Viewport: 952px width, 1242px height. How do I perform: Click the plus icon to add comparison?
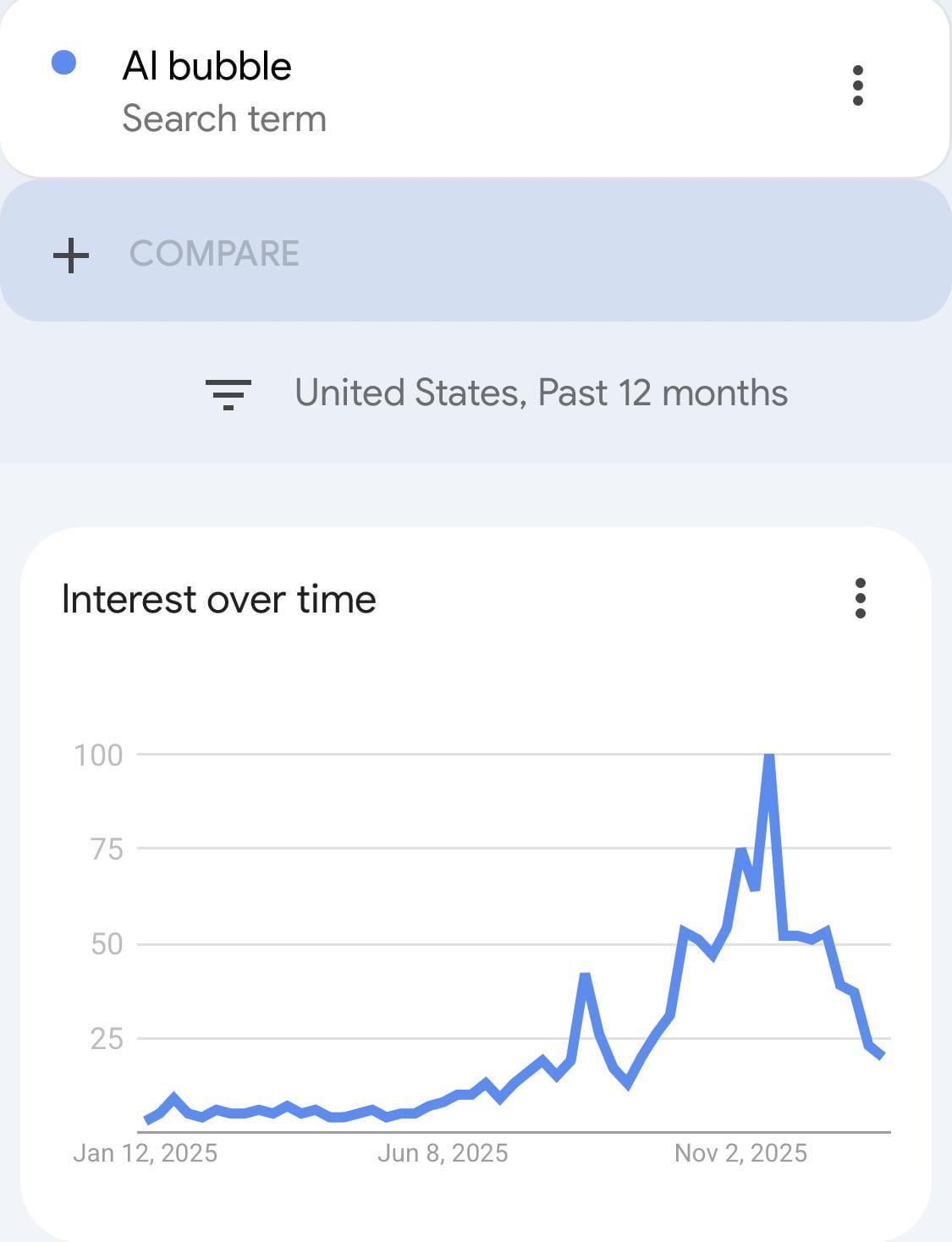click(71, 255)
